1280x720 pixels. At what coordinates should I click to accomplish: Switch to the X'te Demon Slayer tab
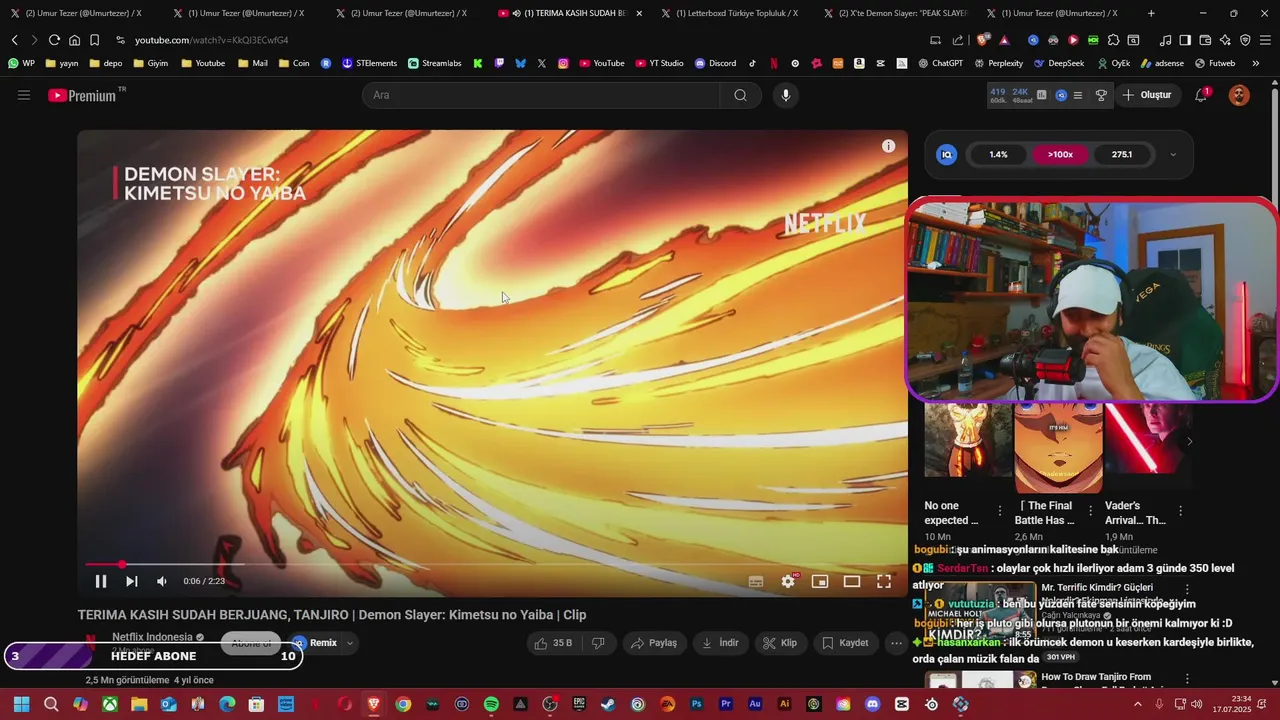click(900, 13)
